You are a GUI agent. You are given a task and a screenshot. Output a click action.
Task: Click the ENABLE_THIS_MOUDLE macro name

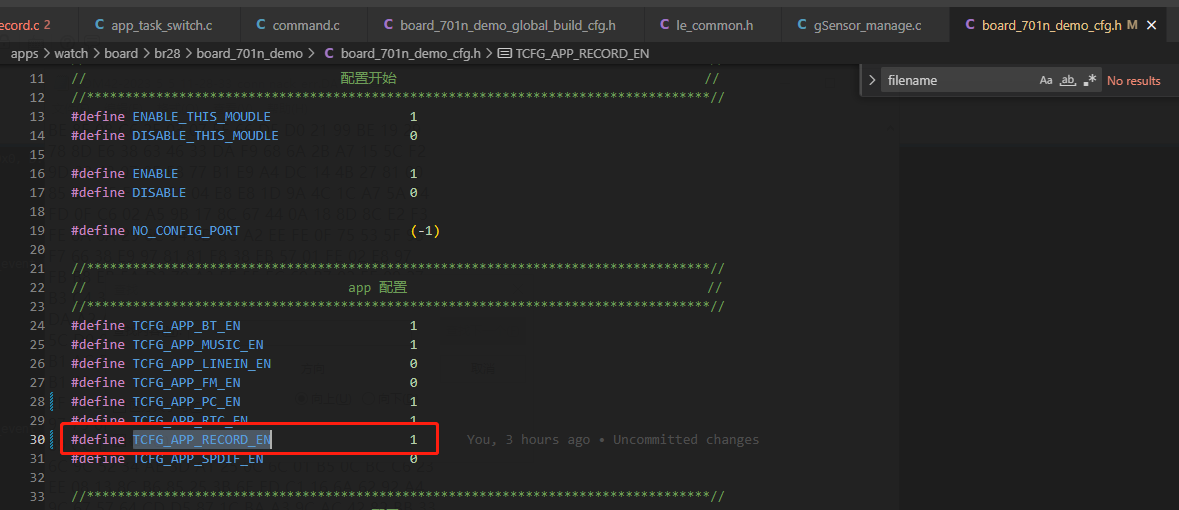click(202, 117)
